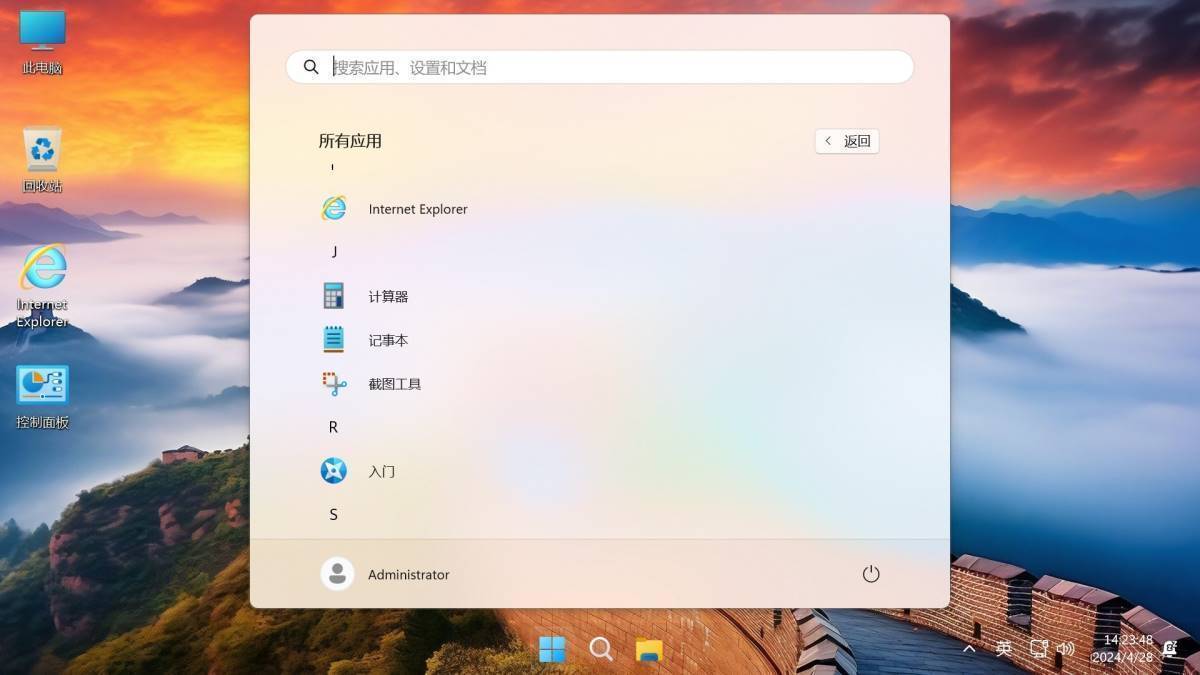Open File Explorer from the taskbar
The height and width of the screenshot is (675, 1200).
[x=648, y=649]
